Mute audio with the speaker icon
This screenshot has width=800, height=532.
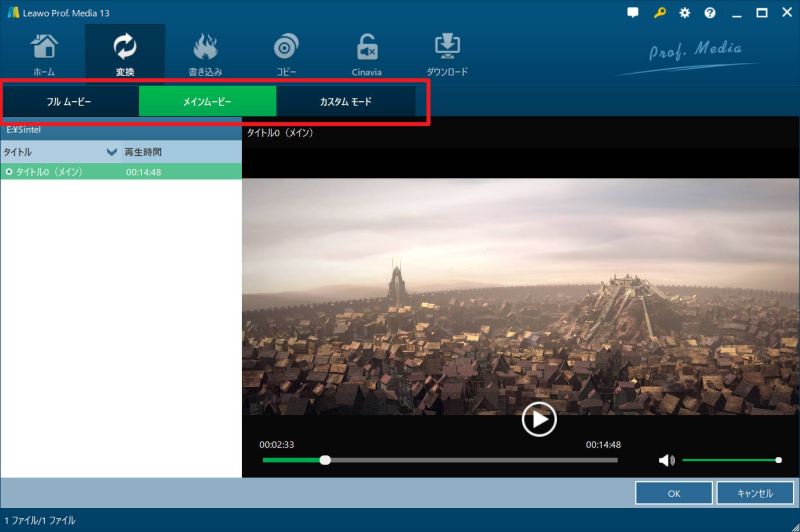coord(666,460)
